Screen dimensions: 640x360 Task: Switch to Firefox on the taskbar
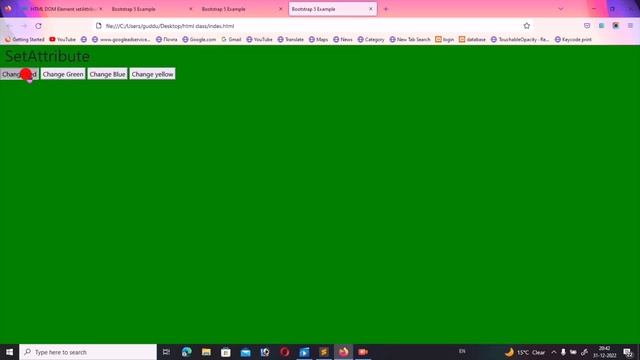pyautogui.click(x=343, y=352)
